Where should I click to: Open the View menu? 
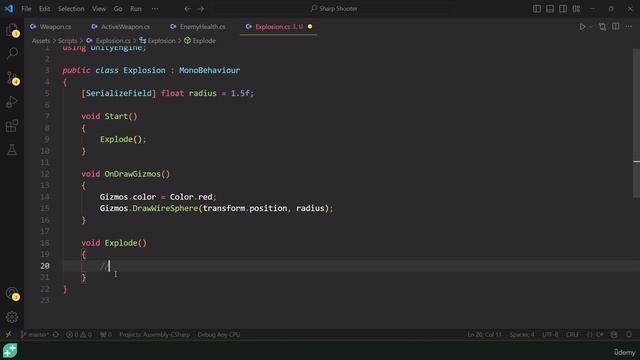click(x=99, y=9)
